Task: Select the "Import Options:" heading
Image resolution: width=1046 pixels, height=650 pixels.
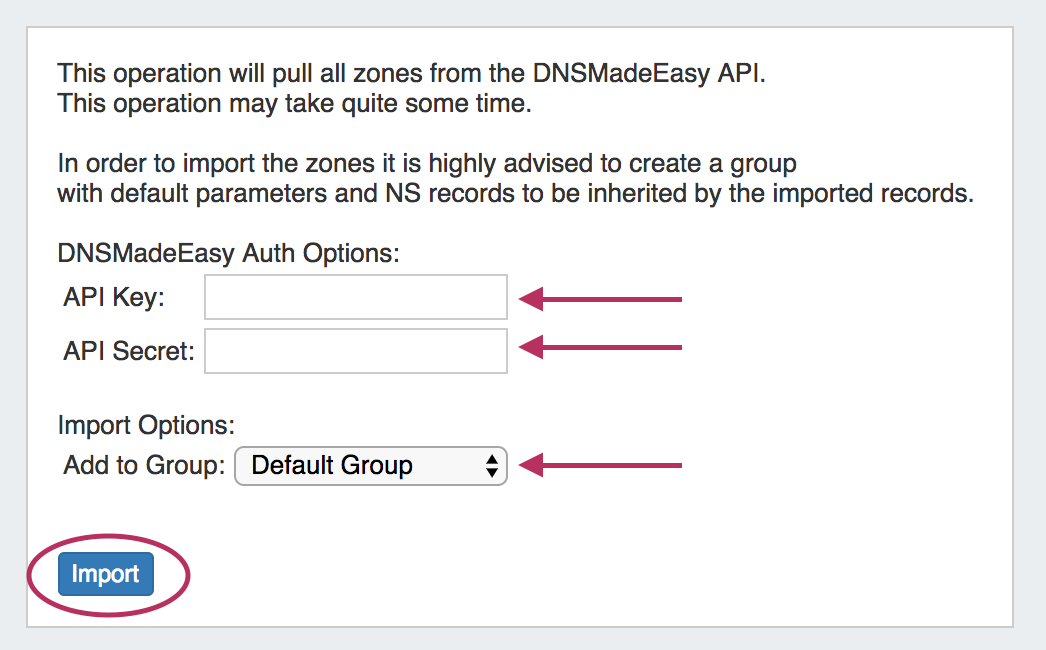Action: (x=146, y=425)
